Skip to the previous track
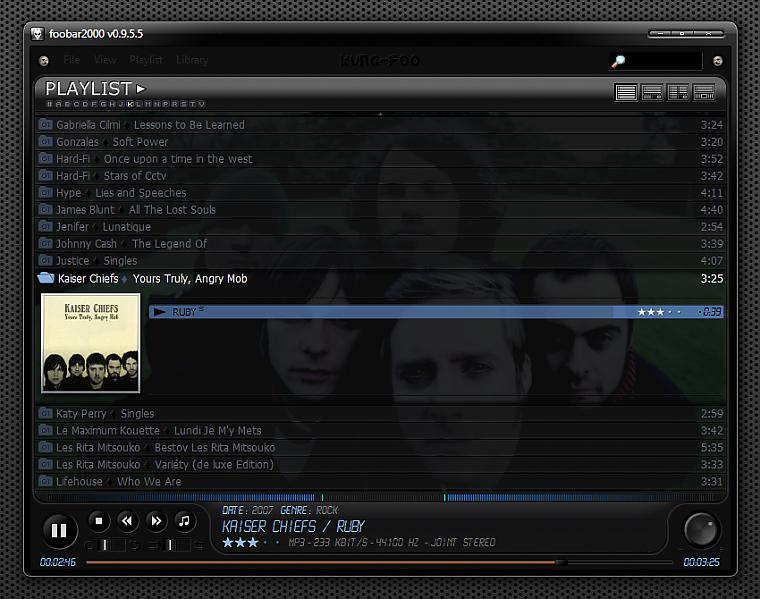This screenshot has height=599, width=760. [x=127, y=521]
